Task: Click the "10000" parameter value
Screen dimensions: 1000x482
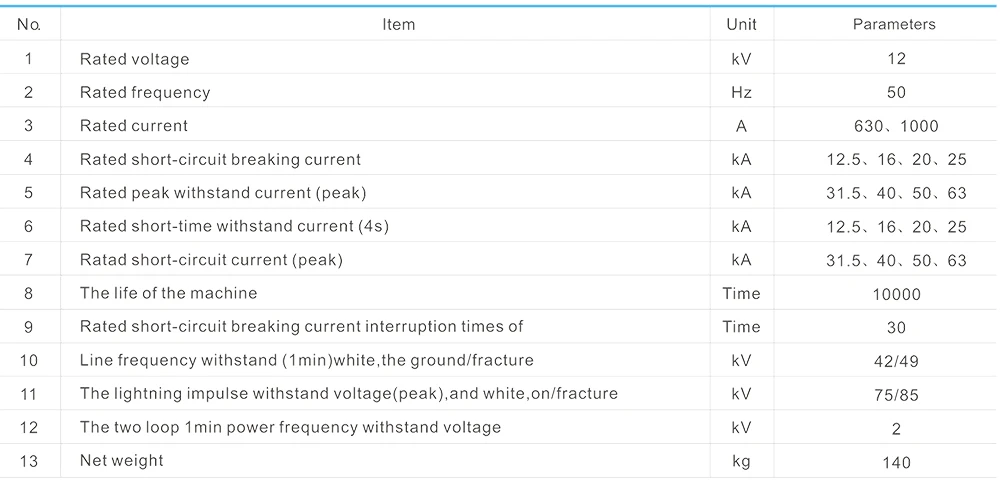Action: coord(896,294)
